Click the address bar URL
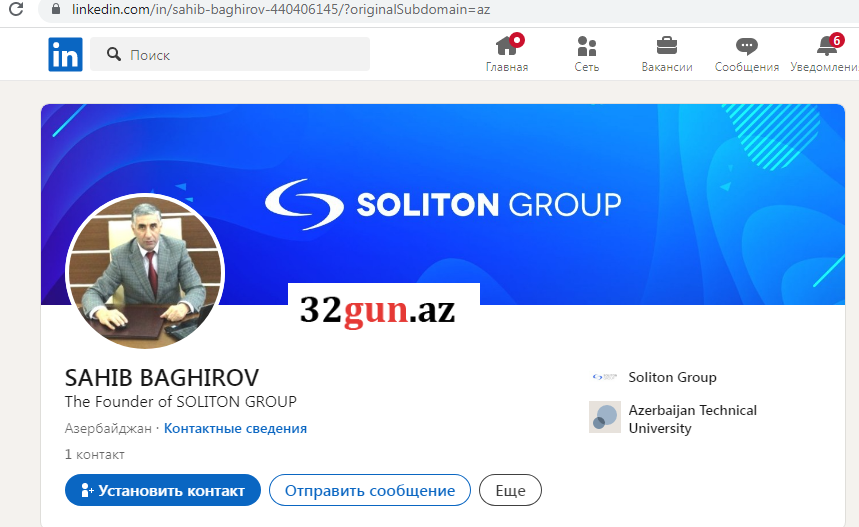Viewport: 859px width, 527px height. pyautogui.click(x=280, y=9)
